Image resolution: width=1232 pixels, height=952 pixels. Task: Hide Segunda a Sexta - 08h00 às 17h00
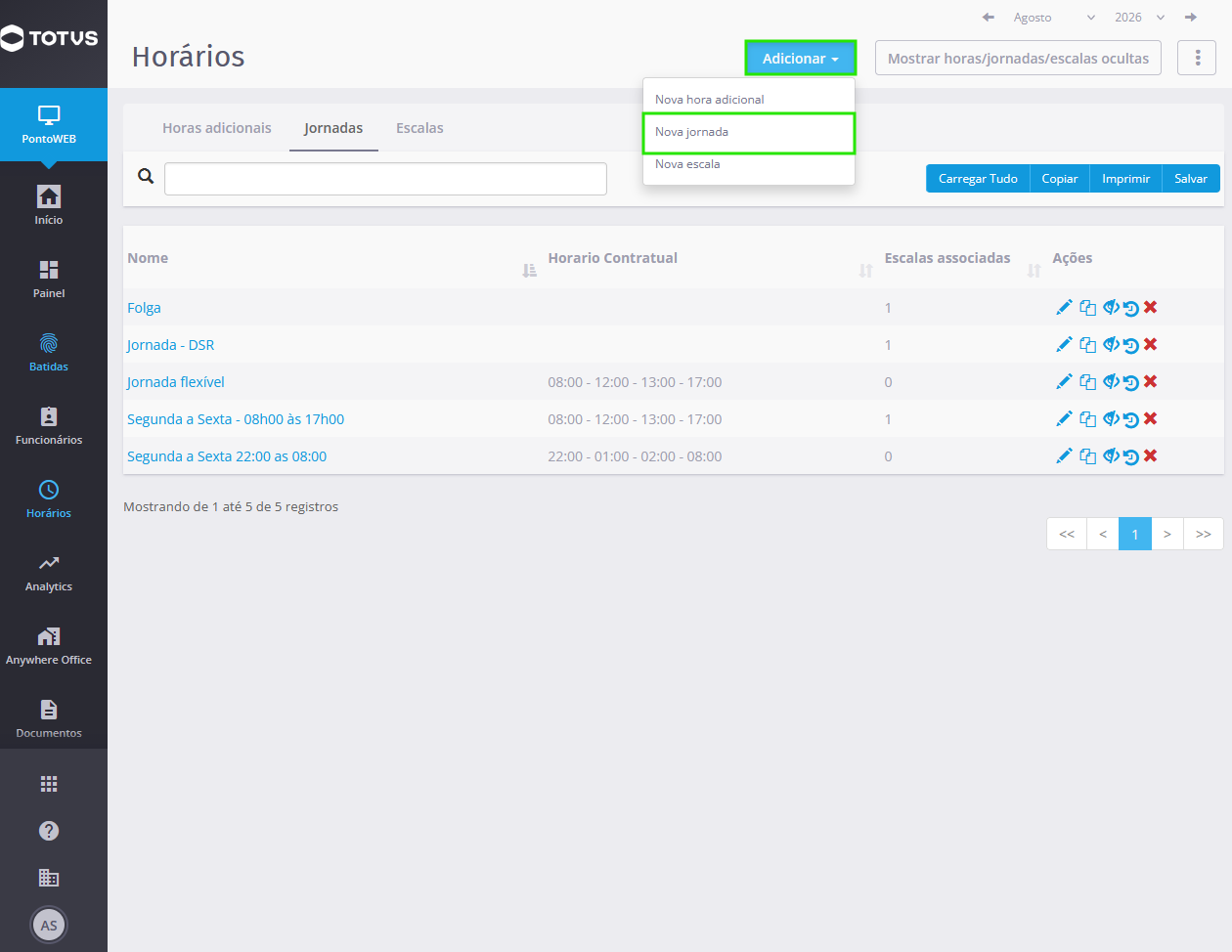[1111, 418]
